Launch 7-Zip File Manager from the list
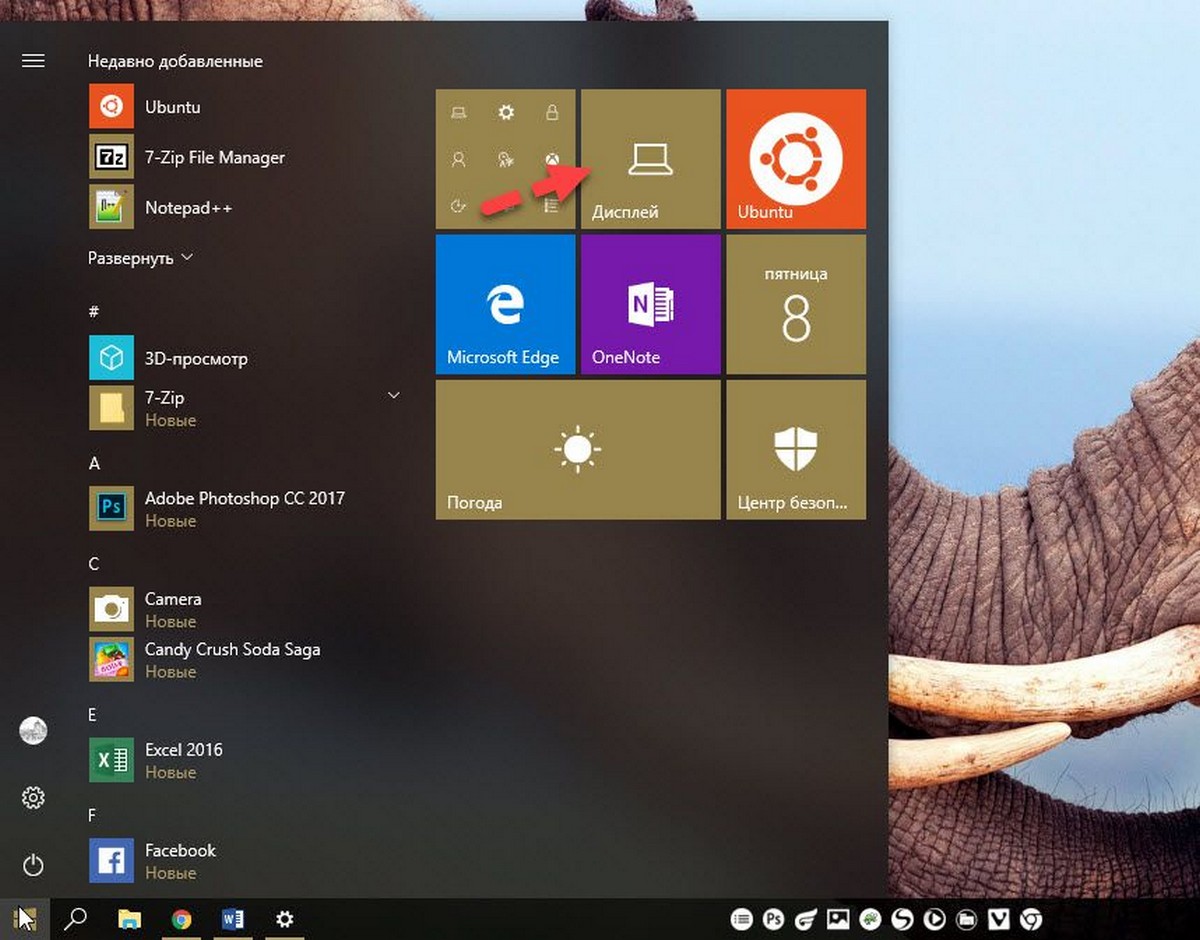The height and width of the screenshot is (940, 1200). tap(245, 157)
